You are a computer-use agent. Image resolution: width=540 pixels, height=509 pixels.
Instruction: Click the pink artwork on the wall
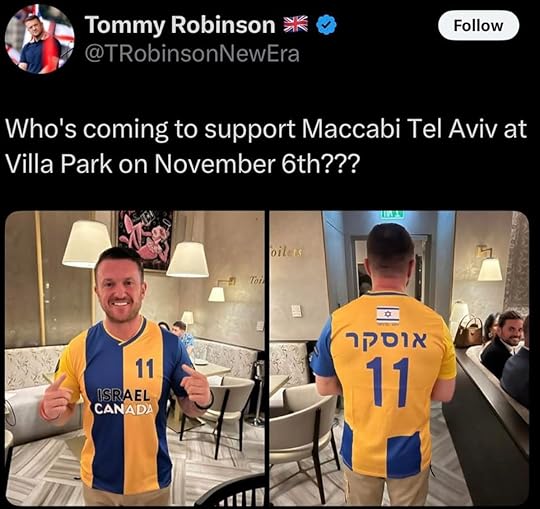tap(146, 240)
